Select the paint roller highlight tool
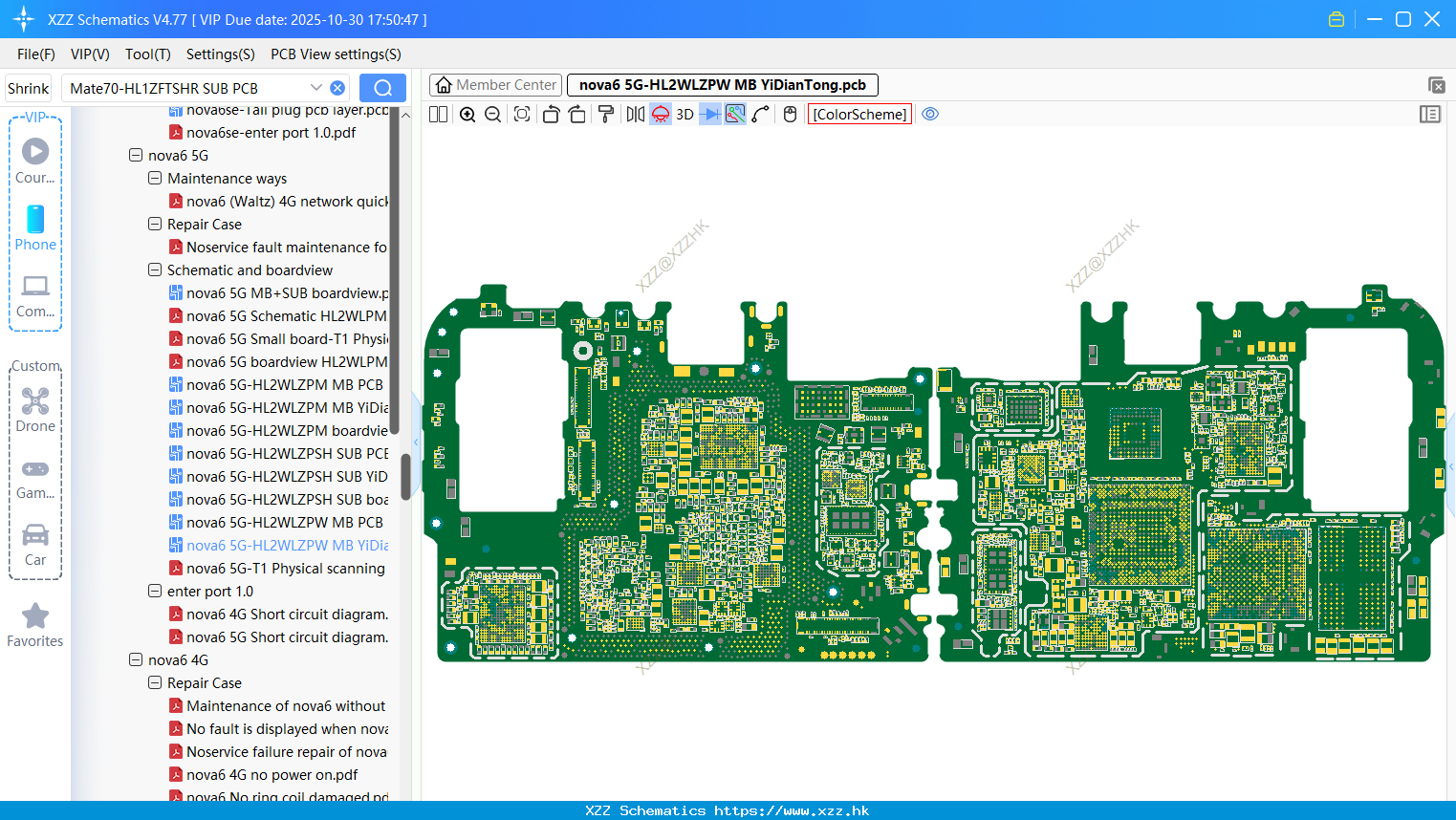Viewport: 1456px width, 820px height. click(605, 114)
